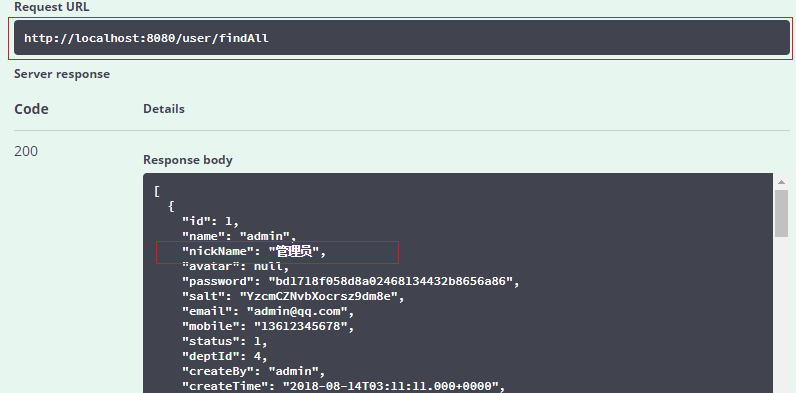Image resolution: width=796 pixels, height=393 pixels.
Task: Click the Response body scrollbar thumb
Action: click(x=781, y=213)
